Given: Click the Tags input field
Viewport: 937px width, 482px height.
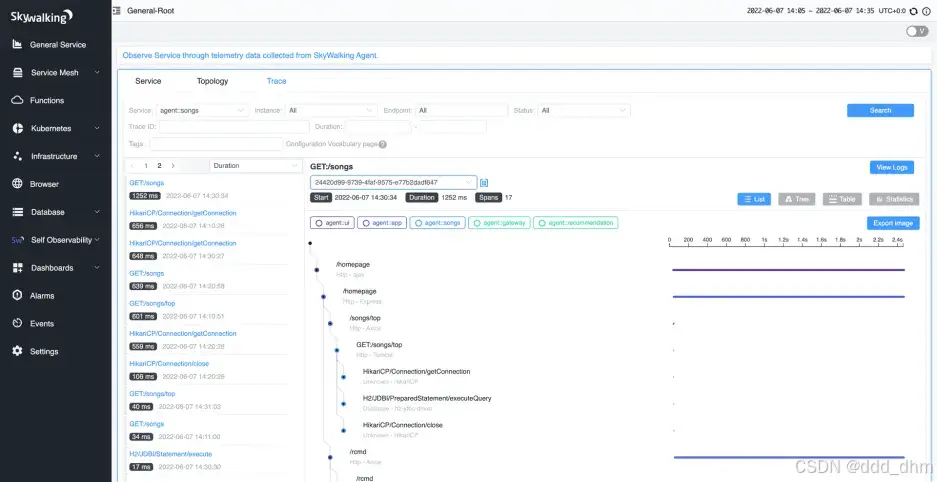Looking at the screenshot, I should click(216, 144).
